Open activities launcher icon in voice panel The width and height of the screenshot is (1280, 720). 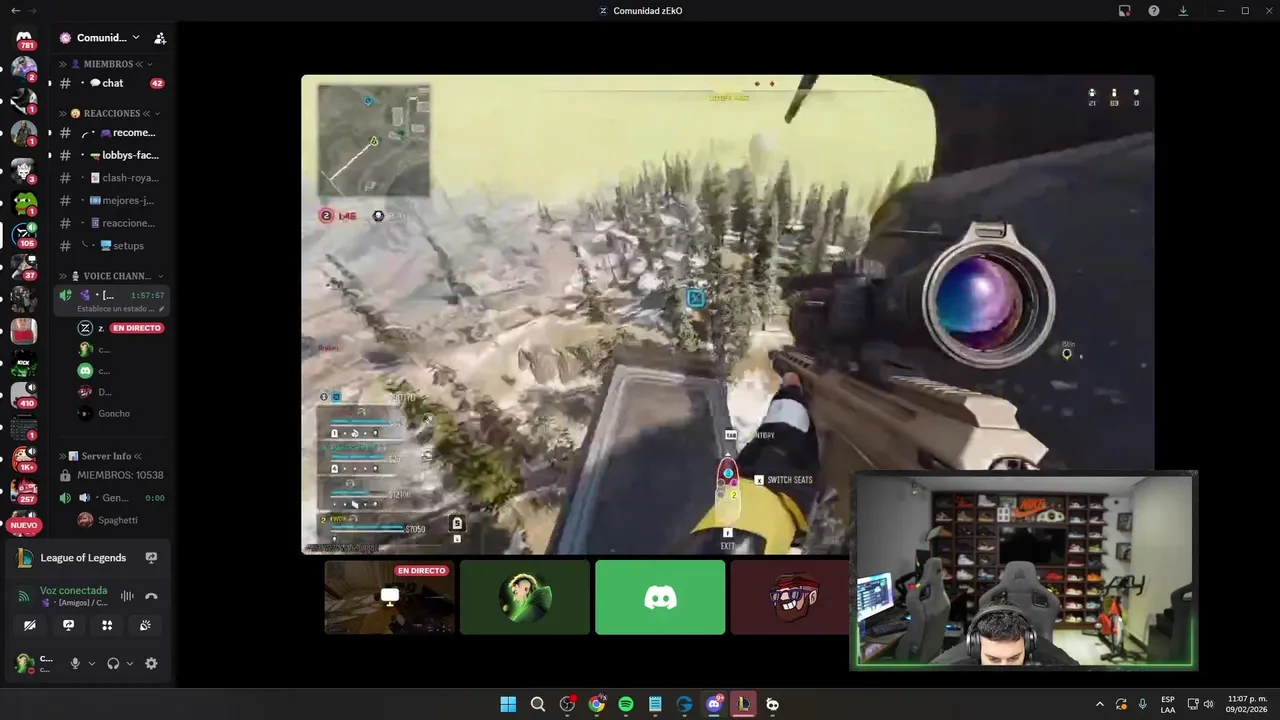click(107, 625)
